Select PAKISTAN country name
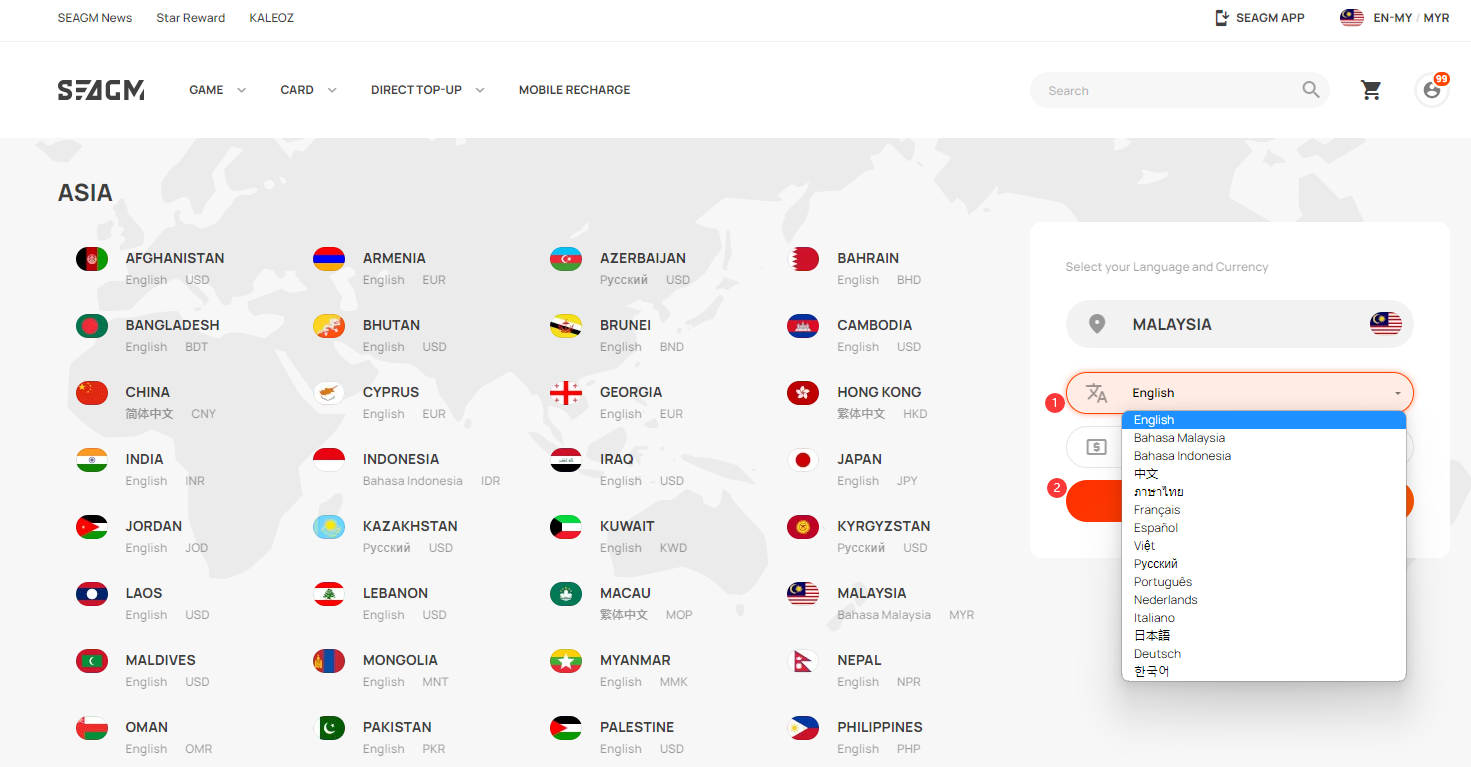The width and height of the screenshot is (1471, 767). pyautogui.click(x=397, y=727)
